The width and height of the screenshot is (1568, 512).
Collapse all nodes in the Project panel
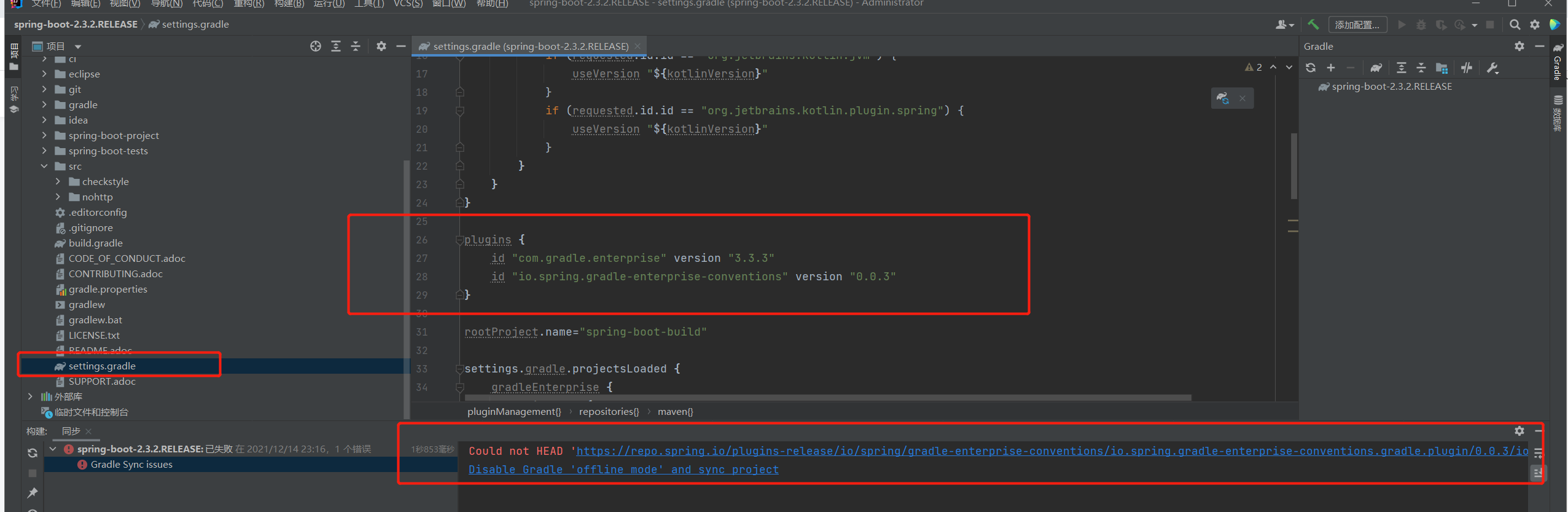356,46
